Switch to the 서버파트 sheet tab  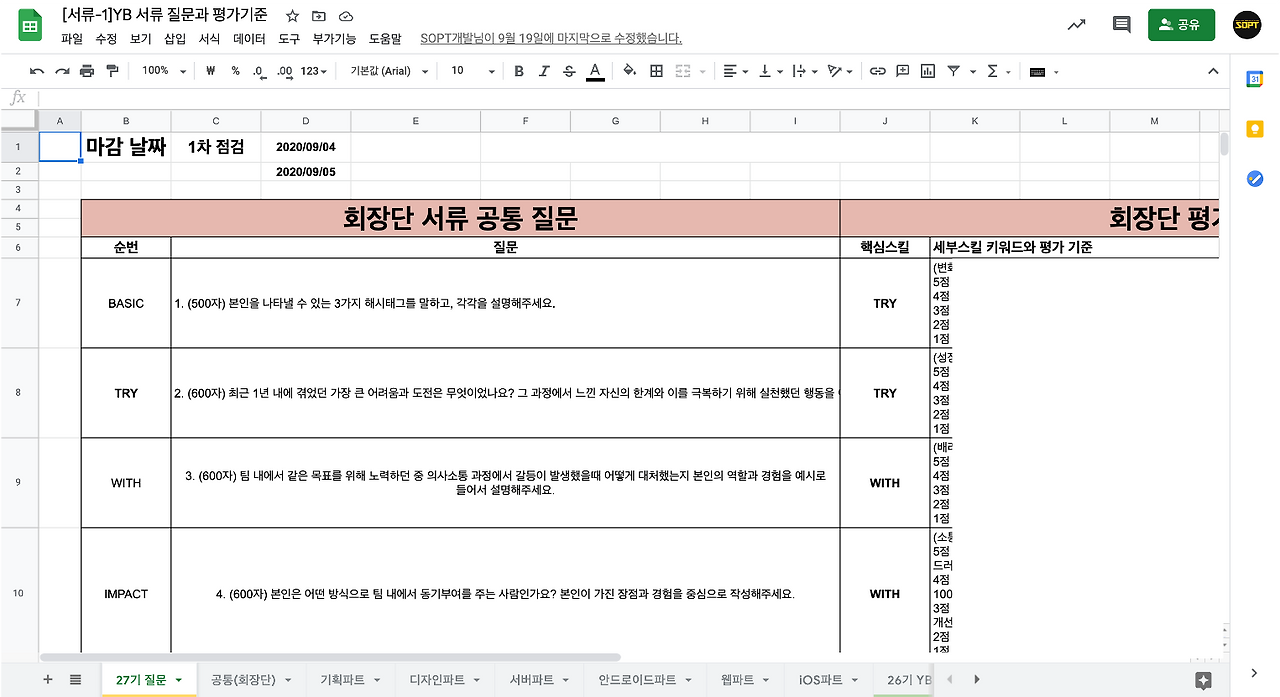540,679
